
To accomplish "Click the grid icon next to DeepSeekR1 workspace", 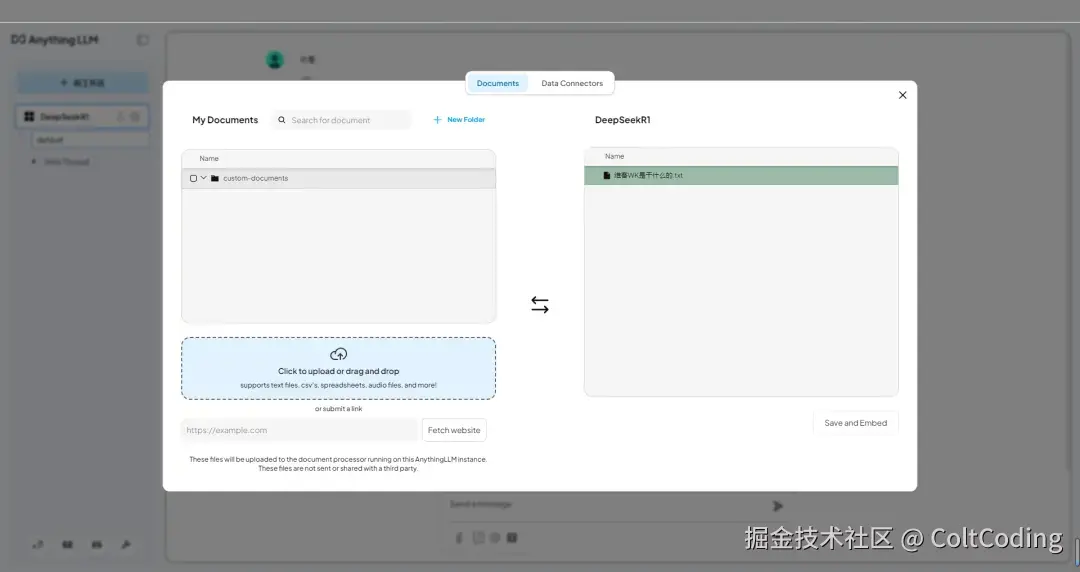I will 29,117.
